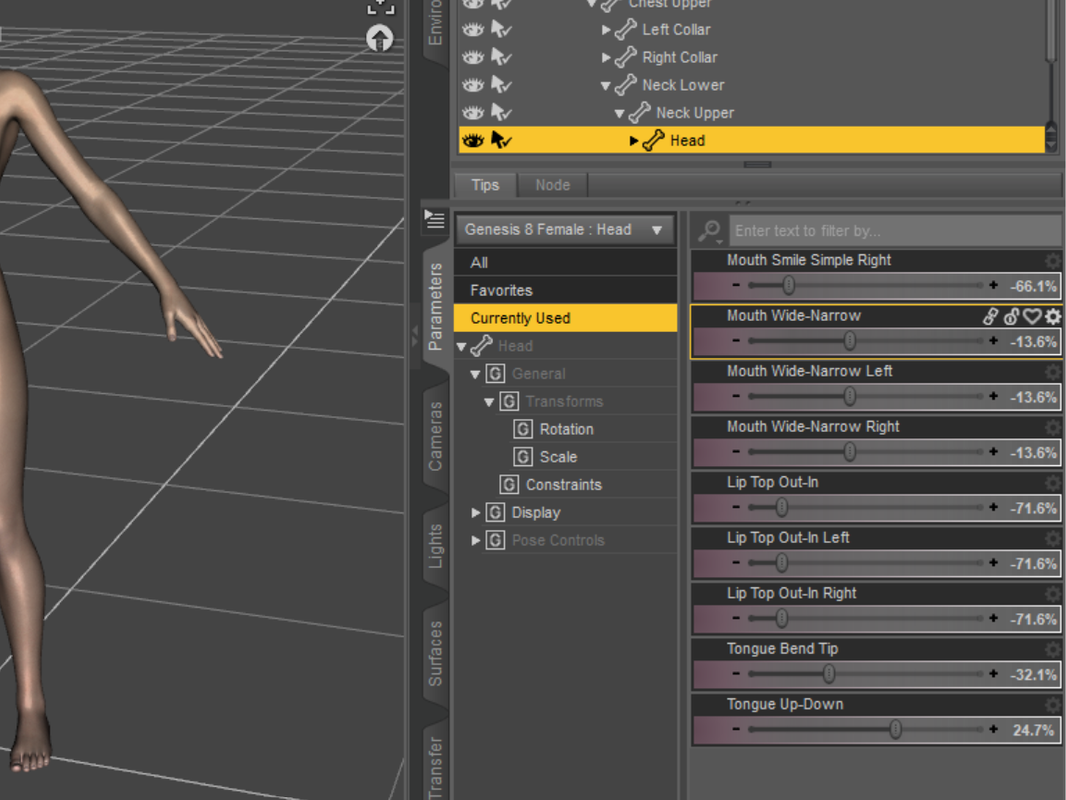Image resolution: width=1066 pixels, height=800 pixels.
Task: Click the search magnifier filter icon
Action: click(710, 231)
